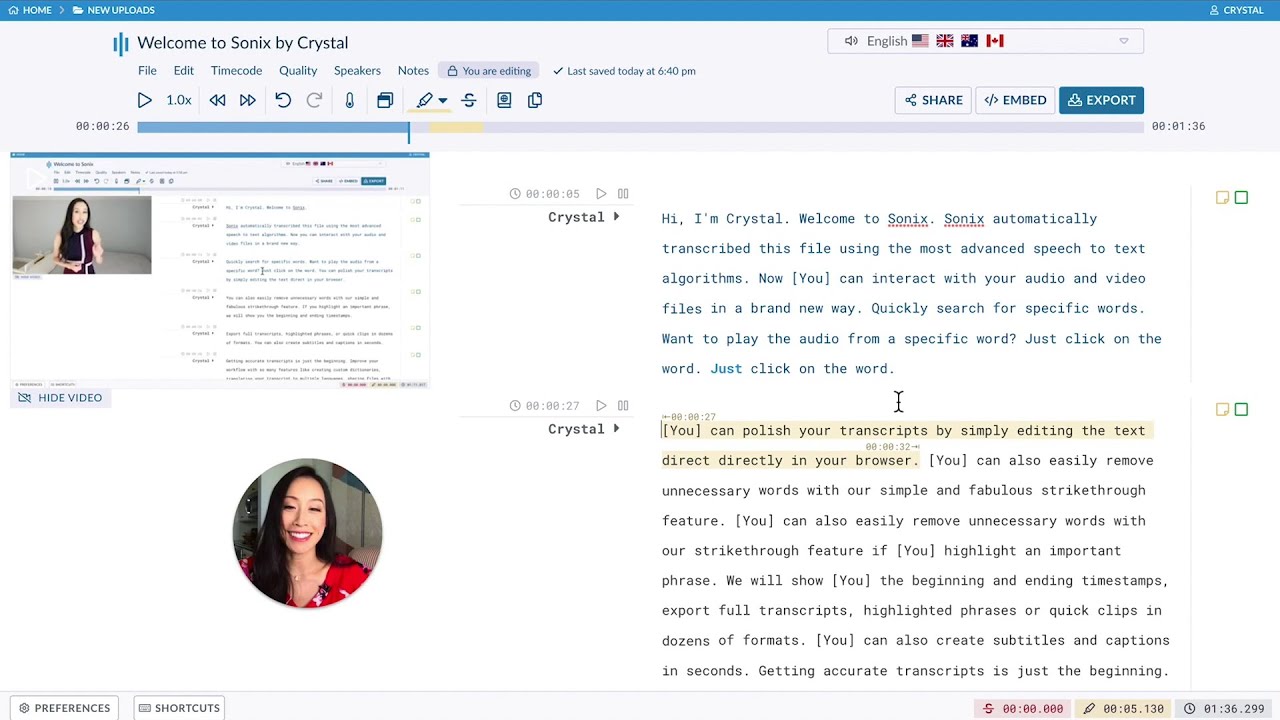Screen dimensions: 1280x720
Task: Expand the Crystal speaker arrow in second paragraph
Action: [616, 429]
